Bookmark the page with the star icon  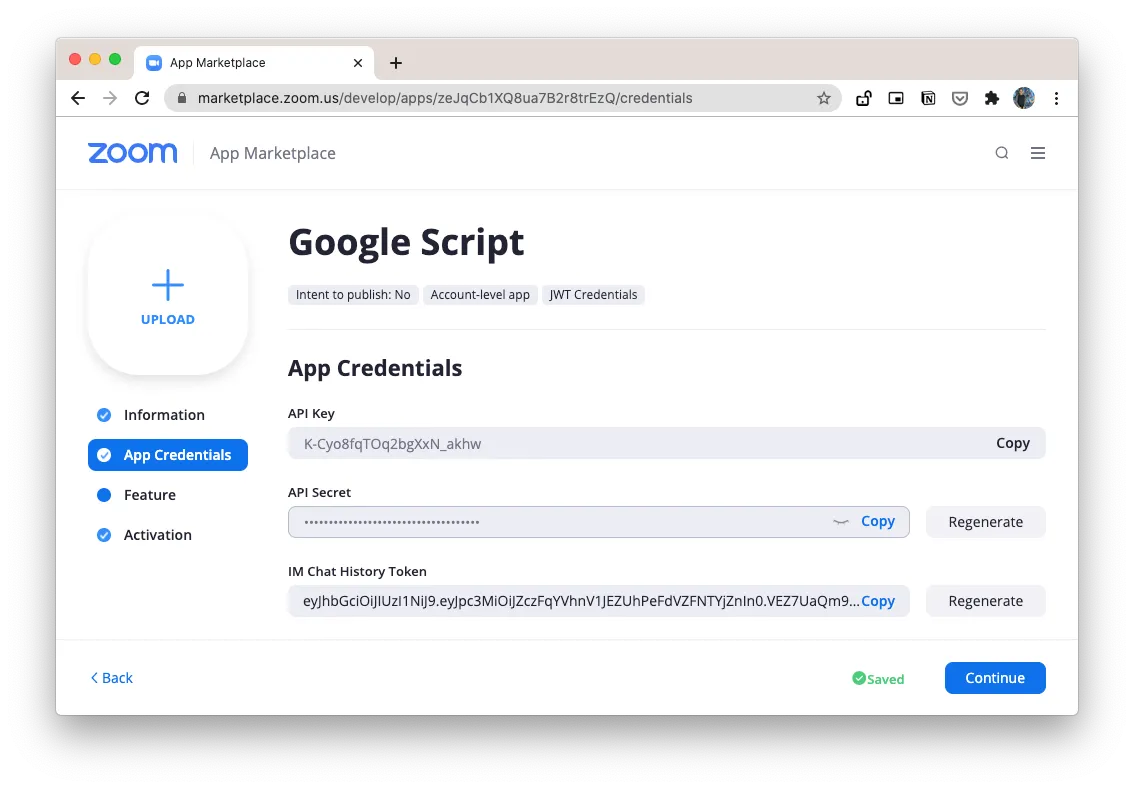[824, 98]
